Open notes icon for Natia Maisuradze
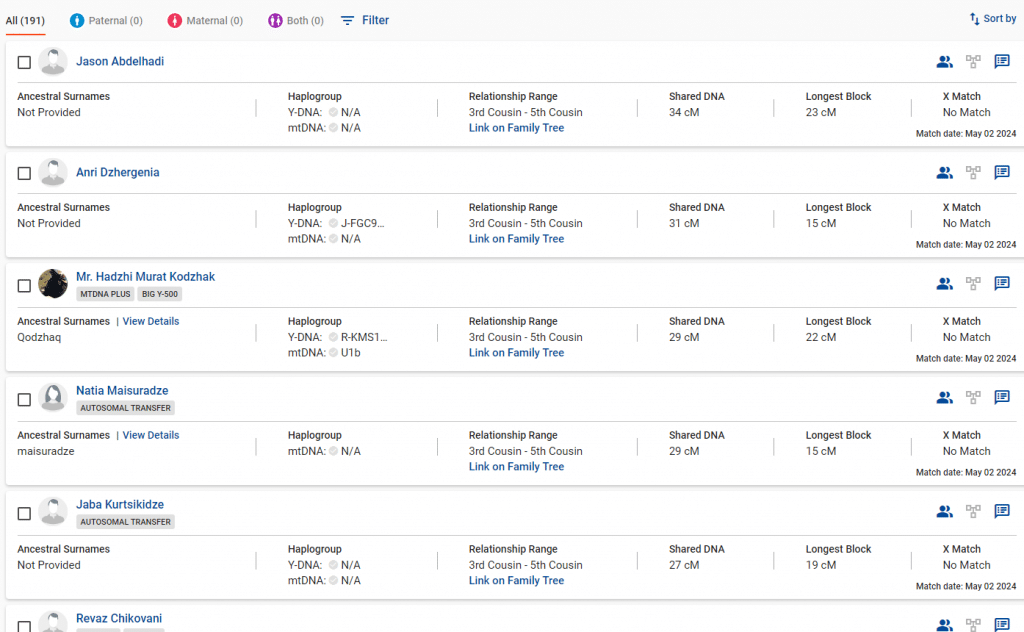Screen dimensions: 1024x632 [x=1001, y=398]
